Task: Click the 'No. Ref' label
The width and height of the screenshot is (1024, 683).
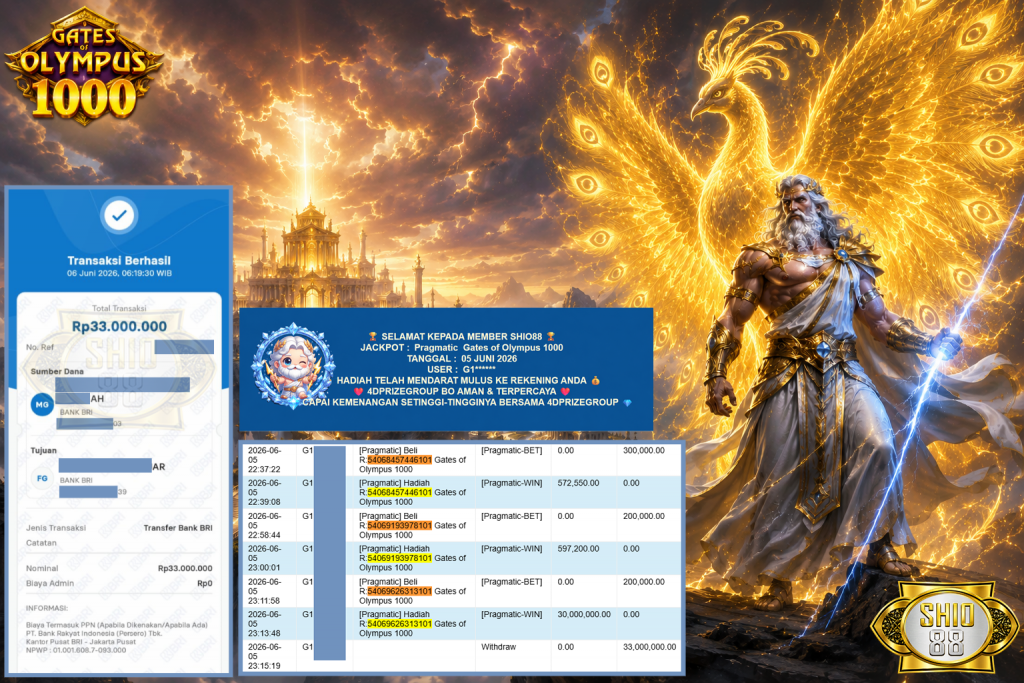Action: (x=40, y=347)
